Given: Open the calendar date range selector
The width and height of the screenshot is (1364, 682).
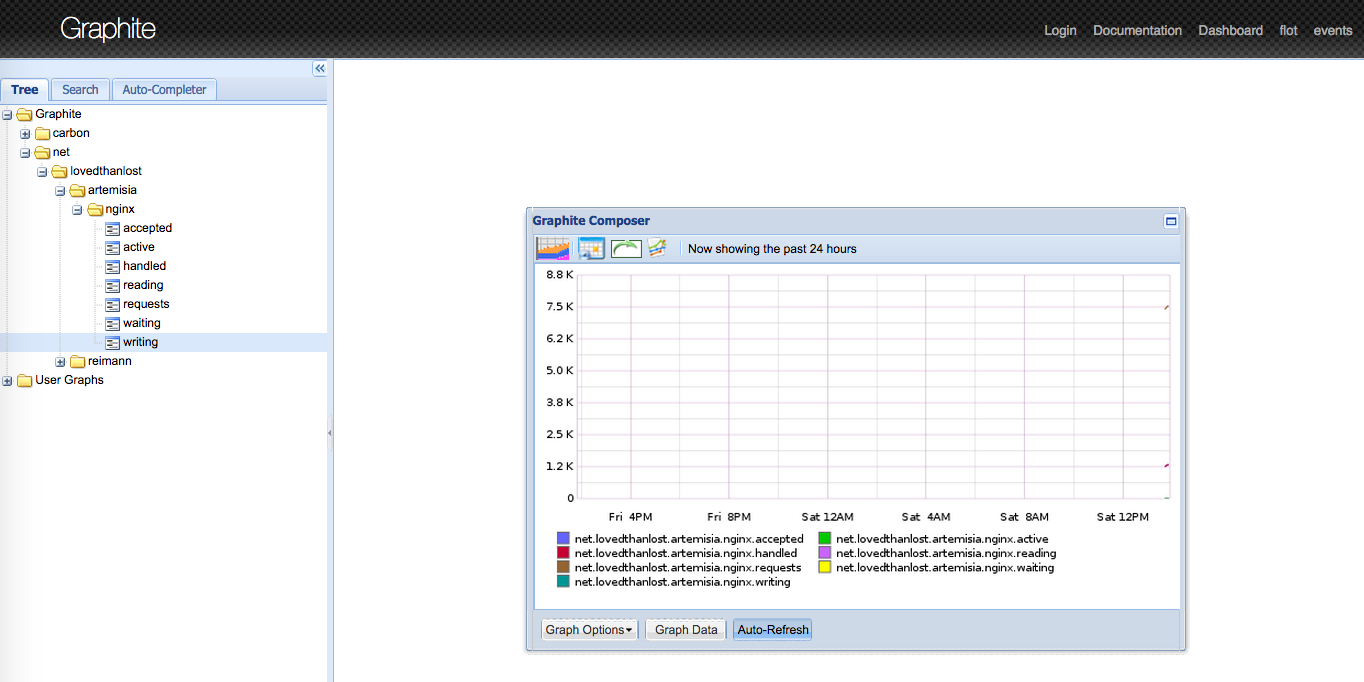Looking at the screenshot, I should point(591,248).
